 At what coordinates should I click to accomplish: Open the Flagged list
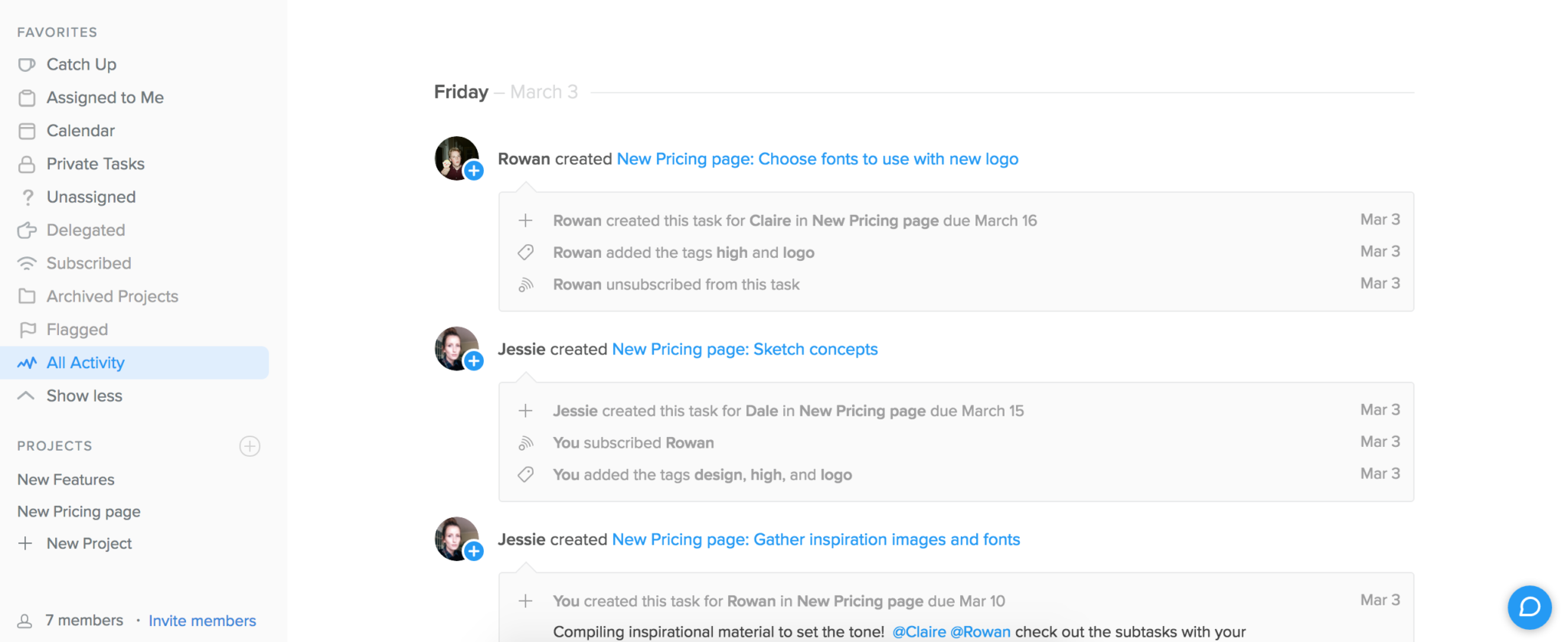click(77, 329)
